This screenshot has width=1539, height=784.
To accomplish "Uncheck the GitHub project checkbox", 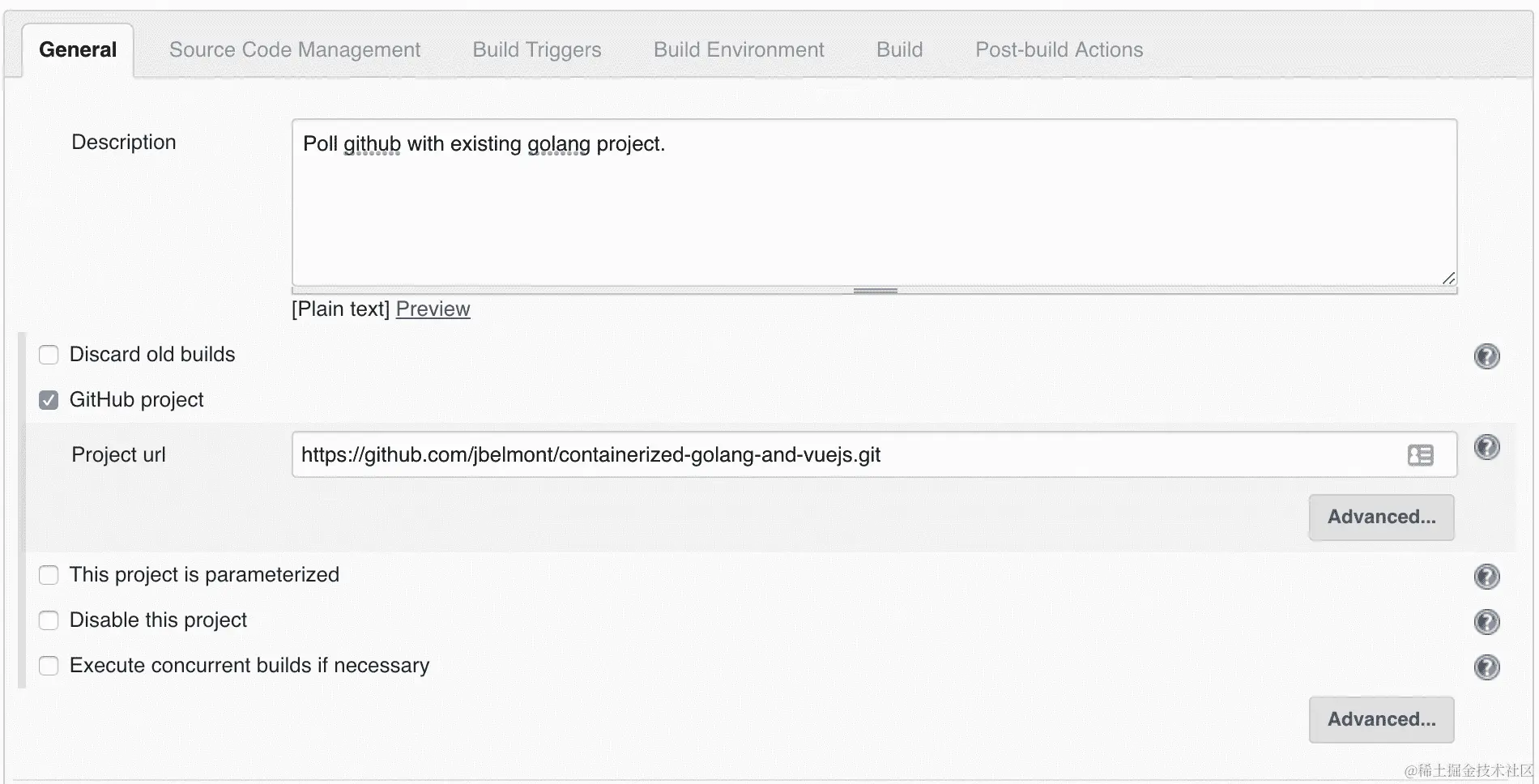I will (x=49, y=400).
